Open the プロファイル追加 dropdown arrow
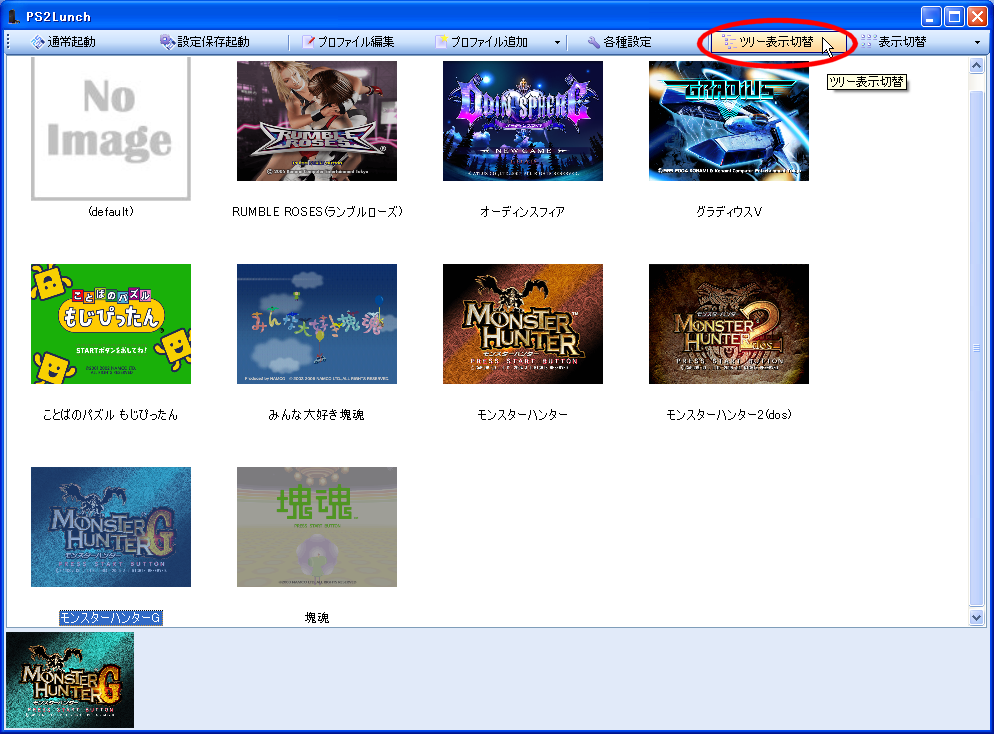The width and height of the screenshot is (994, 734). pyautogui.click(x=557, y=42)
